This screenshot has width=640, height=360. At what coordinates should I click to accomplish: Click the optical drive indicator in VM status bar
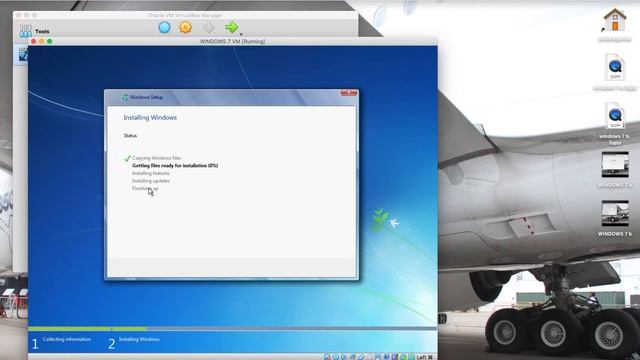click(336, 357)
